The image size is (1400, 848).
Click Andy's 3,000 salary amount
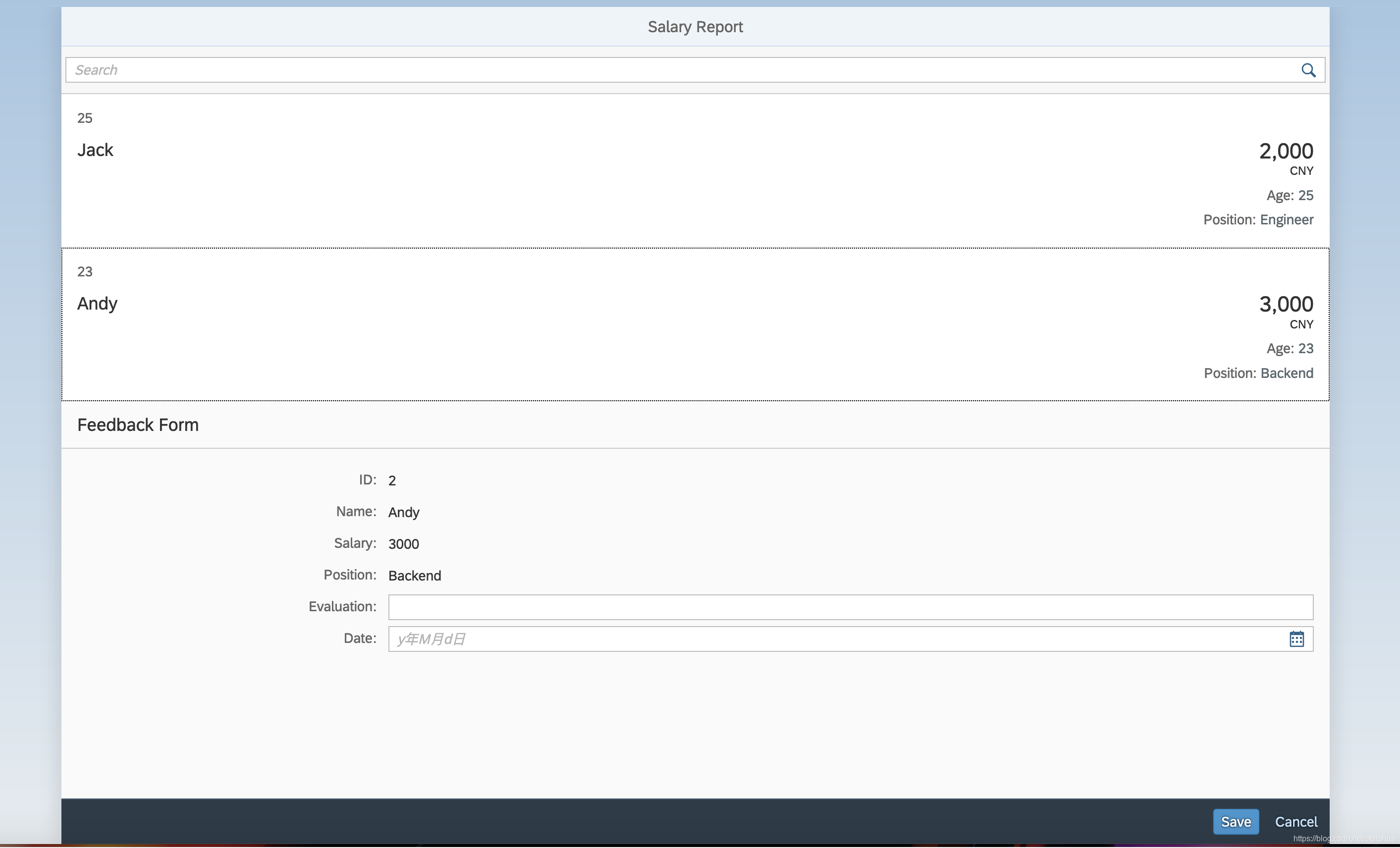(1286, 305)
